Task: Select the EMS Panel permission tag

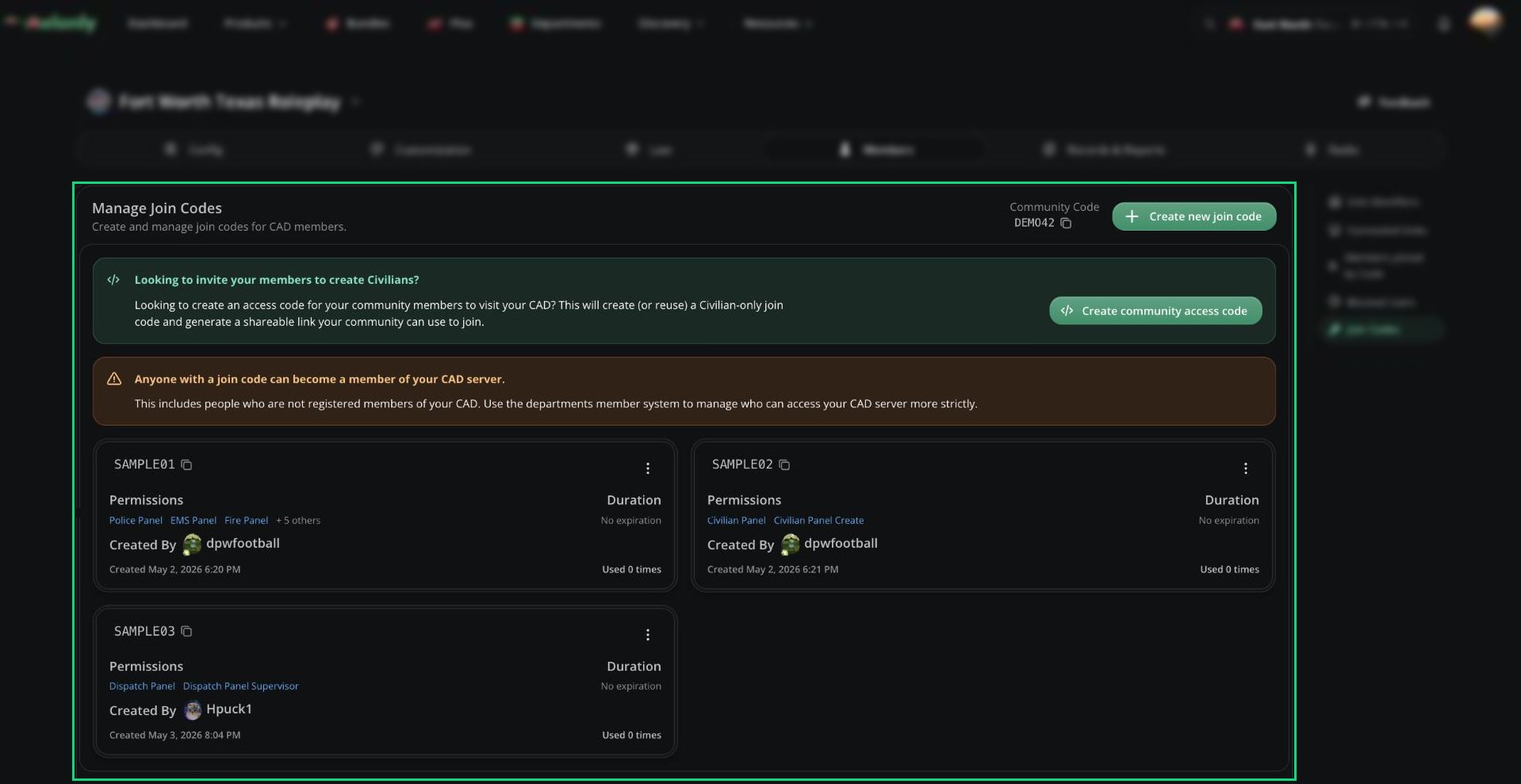Action: (x=193, y=521)
